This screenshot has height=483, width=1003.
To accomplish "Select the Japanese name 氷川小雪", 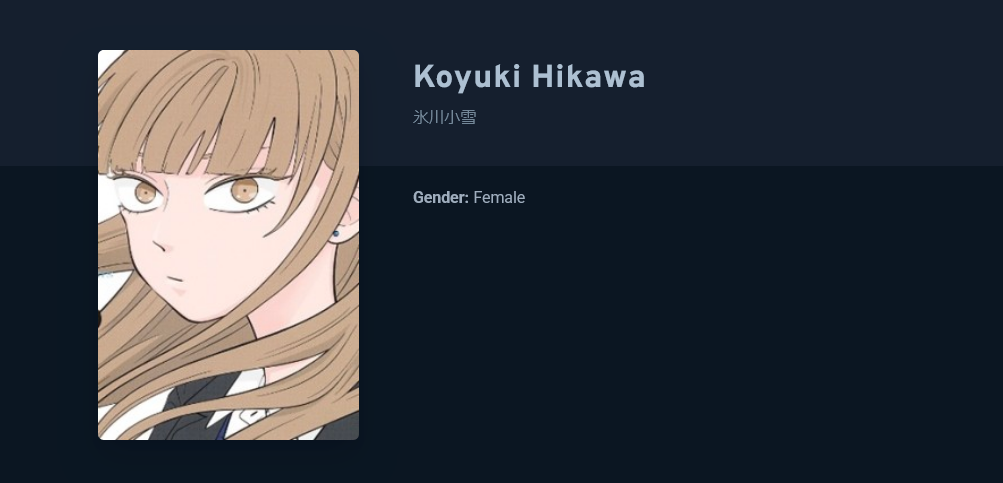I will [445, 117].
